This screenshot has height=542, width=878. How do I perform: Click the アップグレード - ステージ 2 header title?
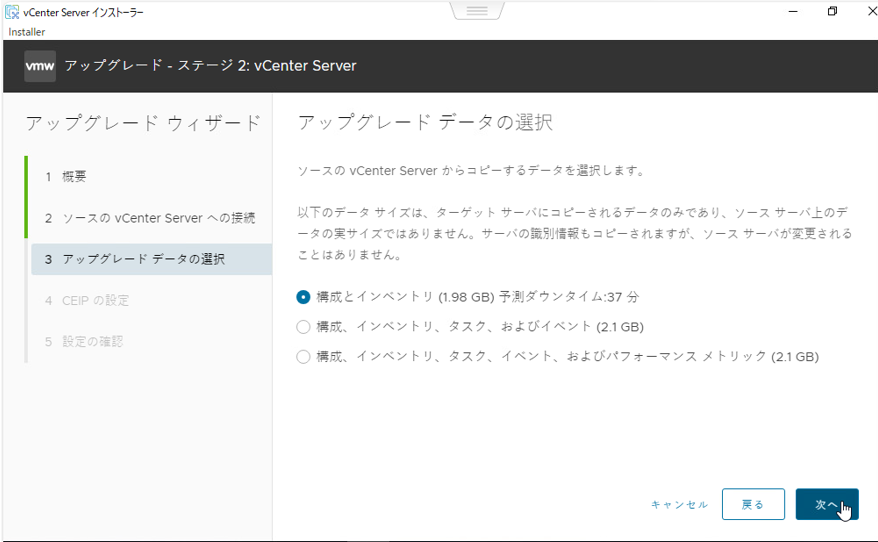click(x=210, y=66)
